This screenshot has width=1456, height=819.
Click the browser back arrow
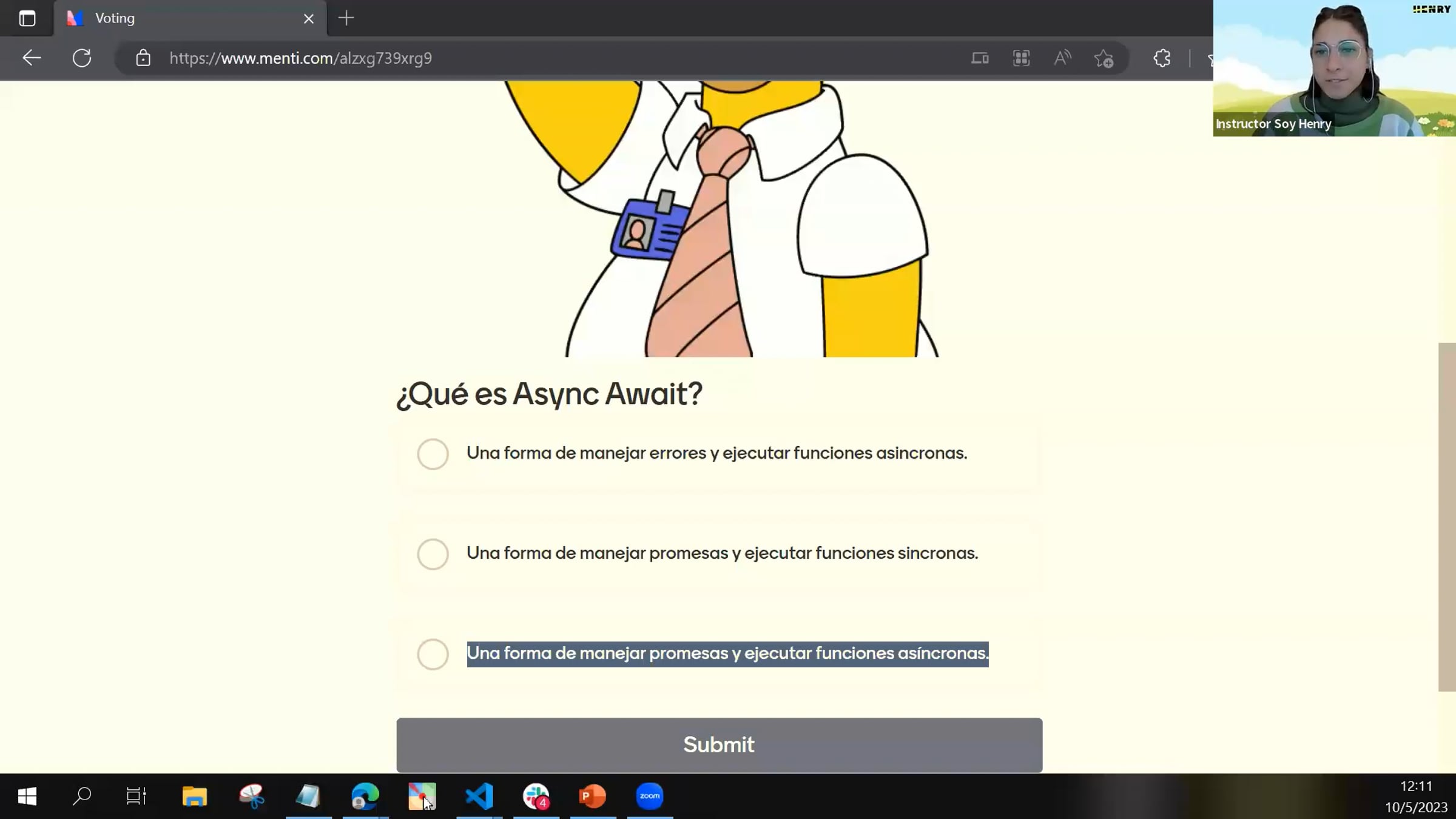point(32,58)
